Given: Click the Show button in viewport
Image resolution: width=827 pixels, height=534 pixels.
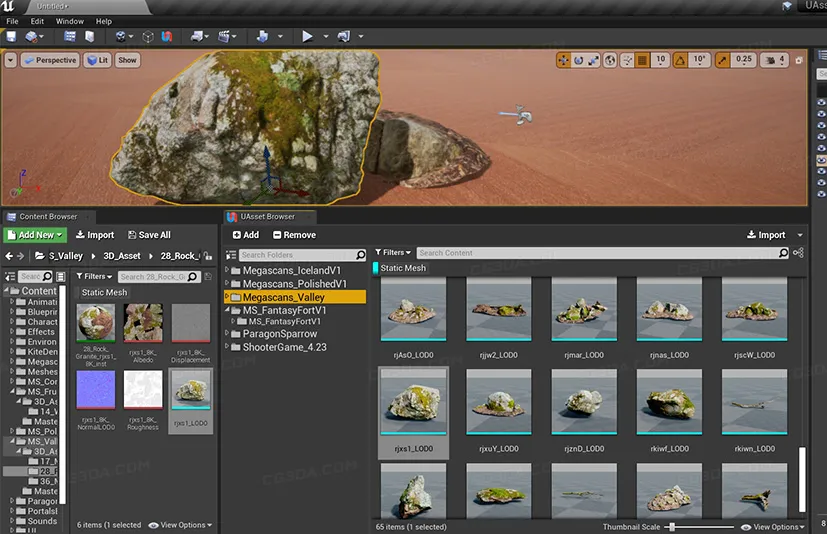Looking at the screenshot, I should point(127,60).
